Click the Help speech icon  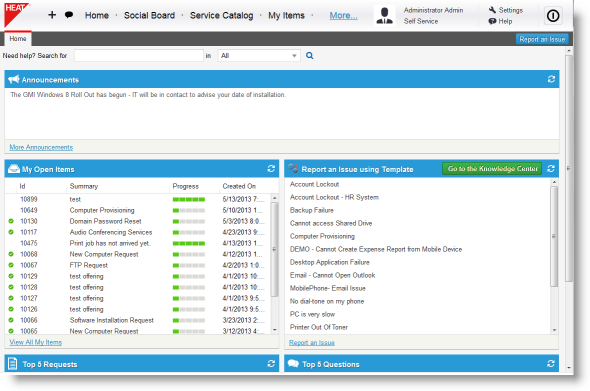point(492,21)
